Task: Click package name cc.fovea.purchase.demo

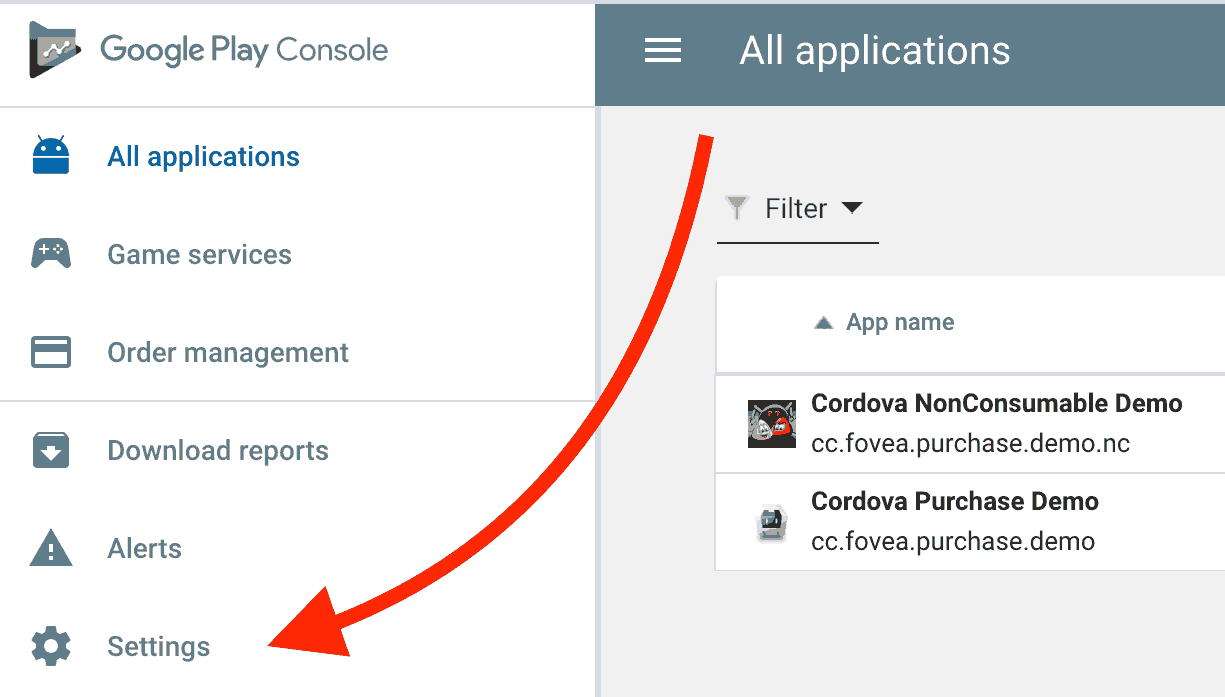Action: point(953,541)
